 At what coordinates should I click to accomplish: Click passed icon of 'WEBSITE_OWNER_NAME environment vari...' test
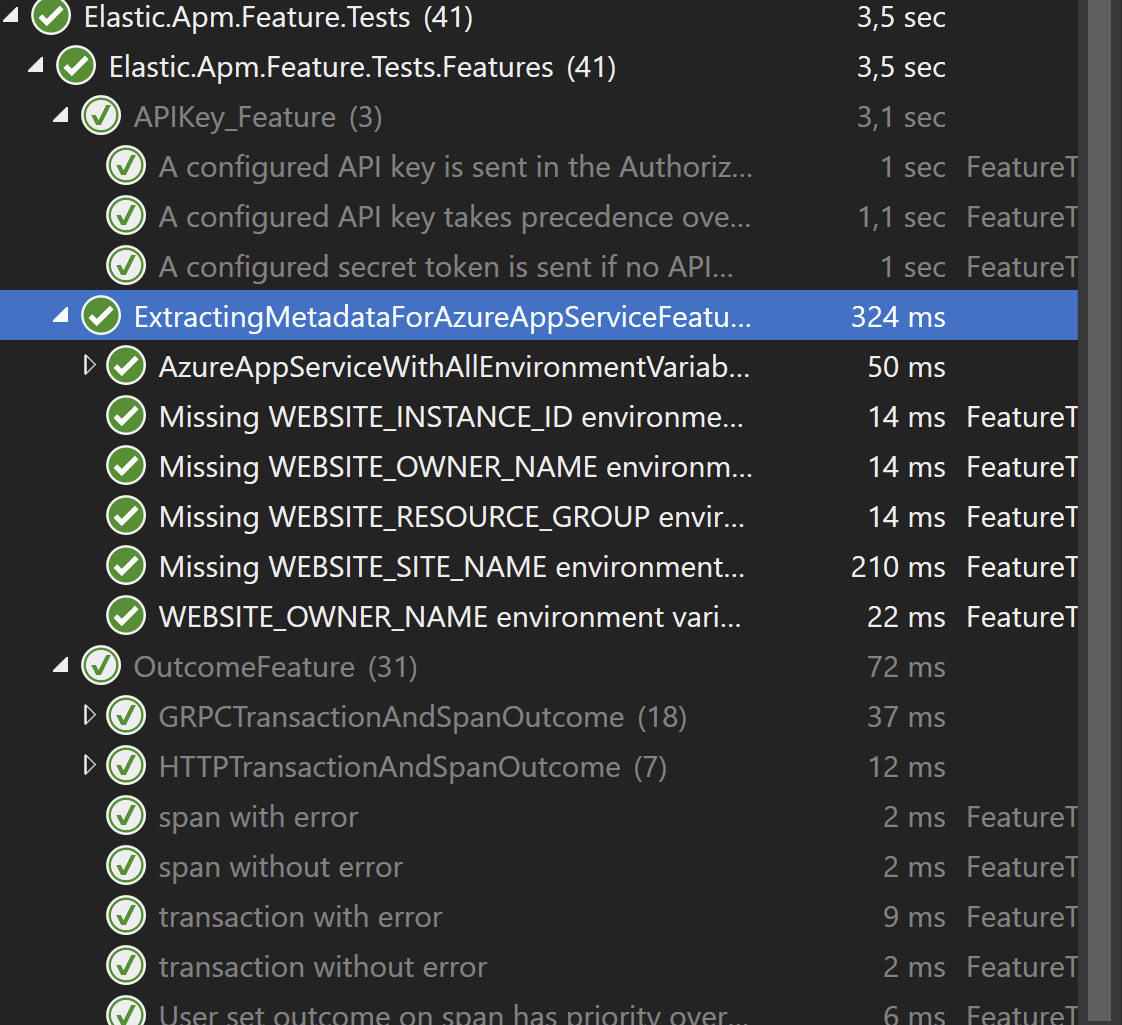coord(126,616)
